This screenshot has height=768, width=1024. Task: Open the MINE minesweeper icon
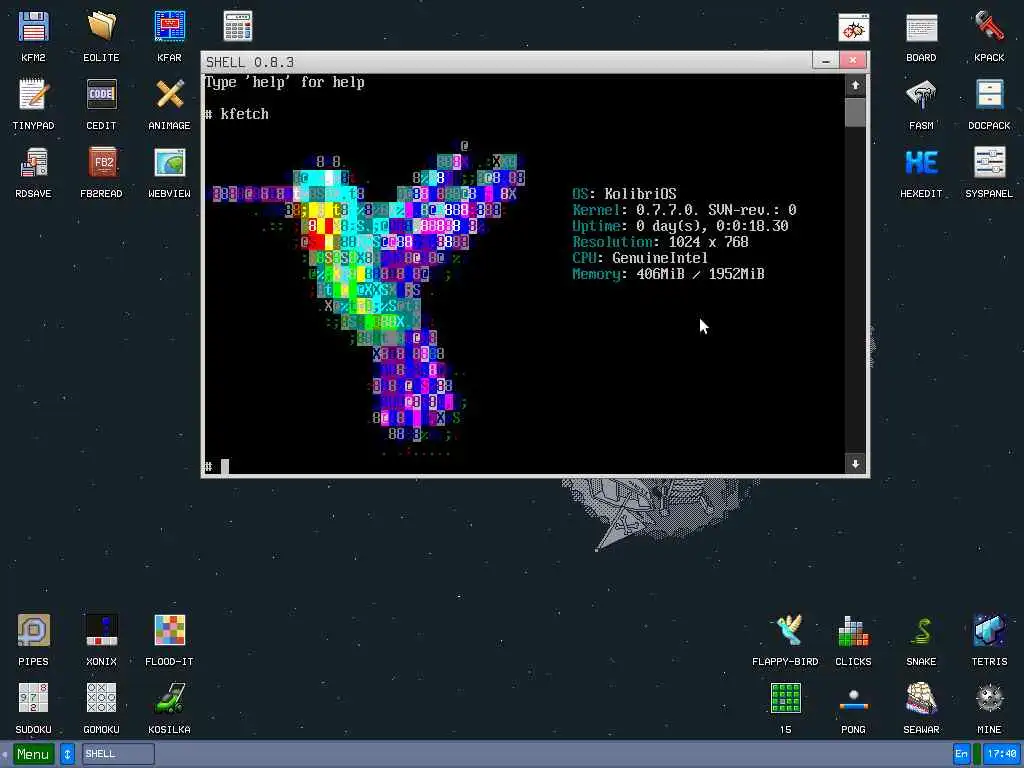989,699
